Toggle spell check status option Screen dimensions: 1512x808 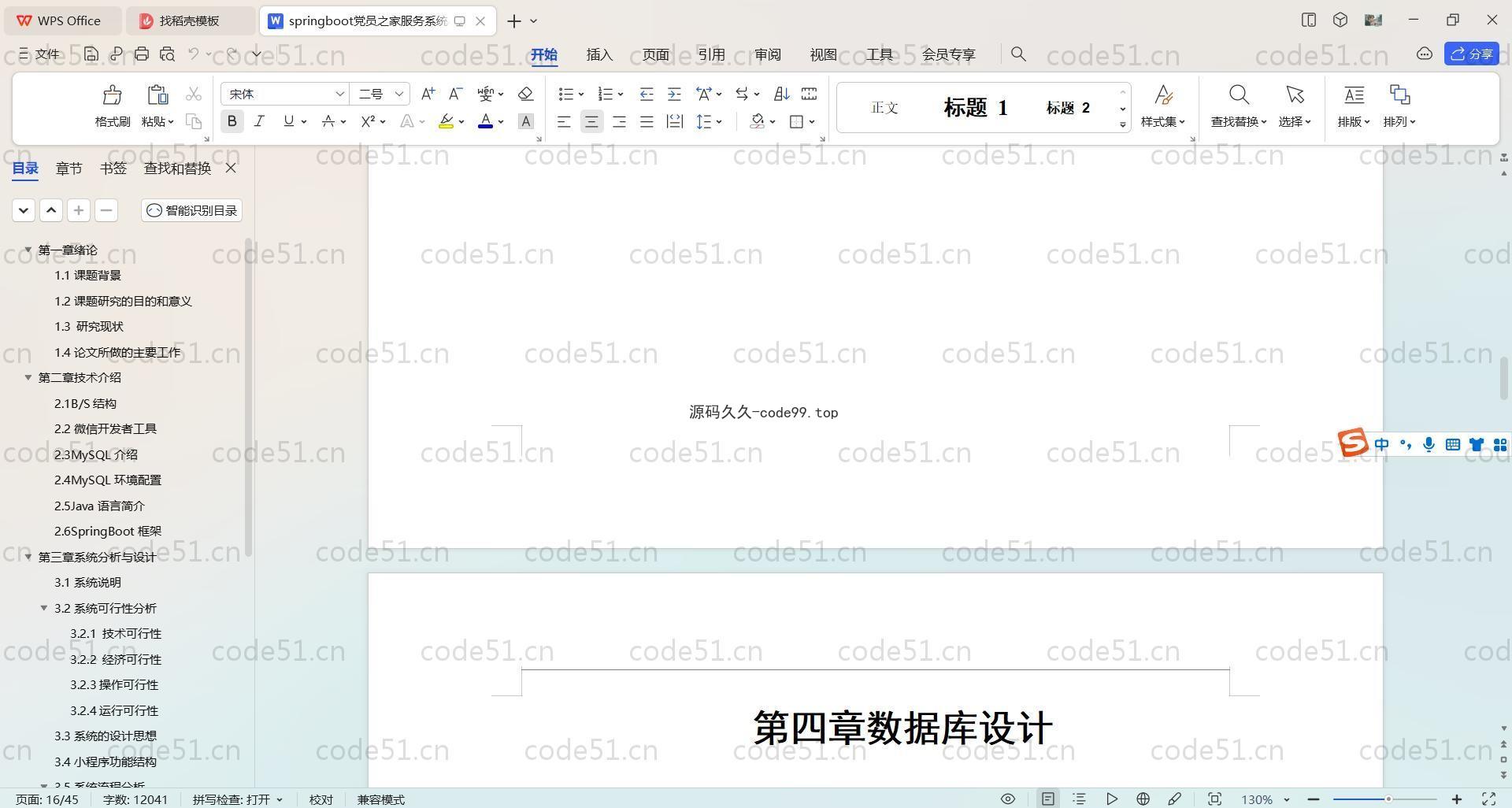coord(237,799)
